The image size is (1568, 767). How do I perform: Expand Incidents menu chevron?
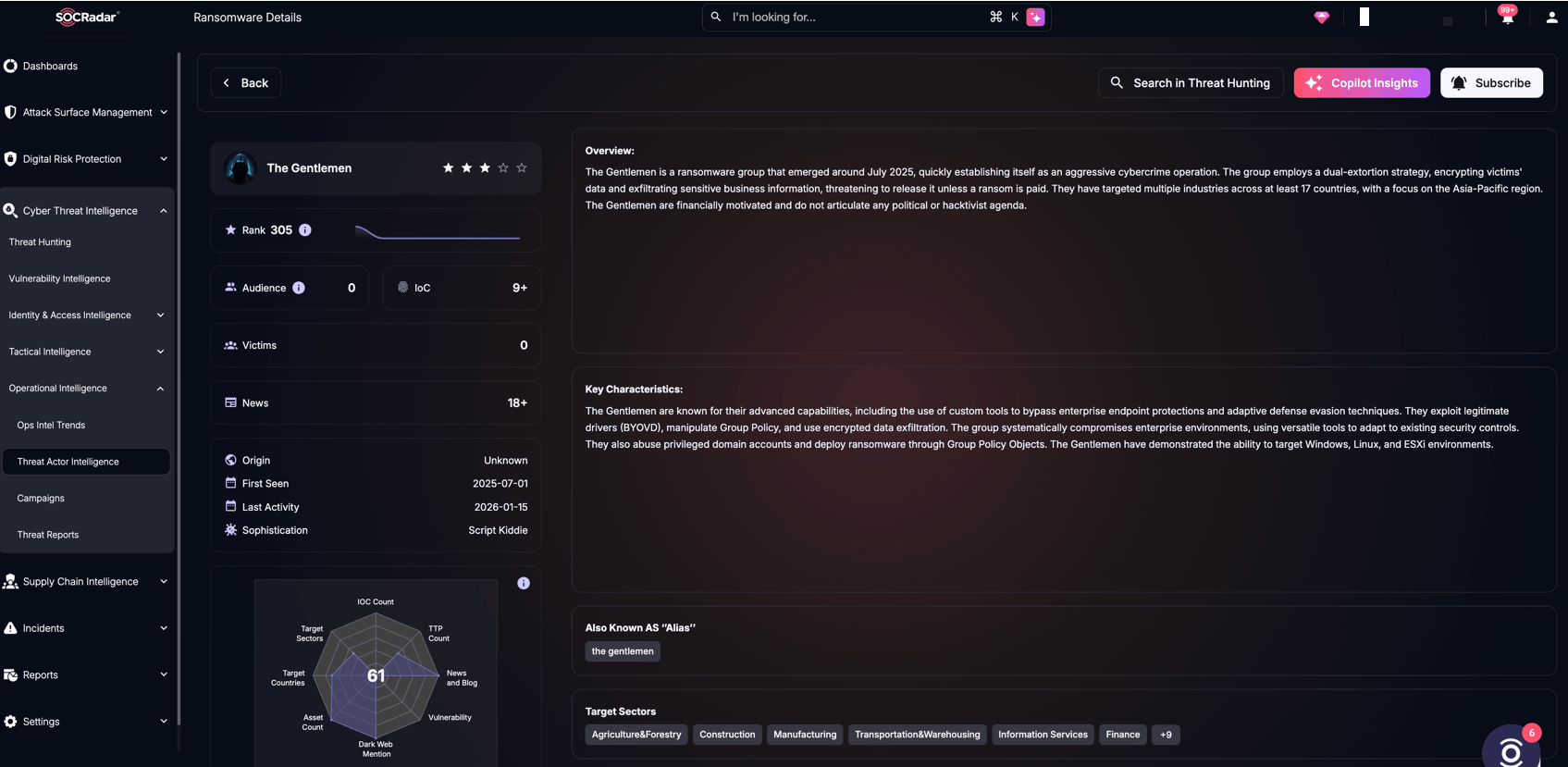pos(164,628)
